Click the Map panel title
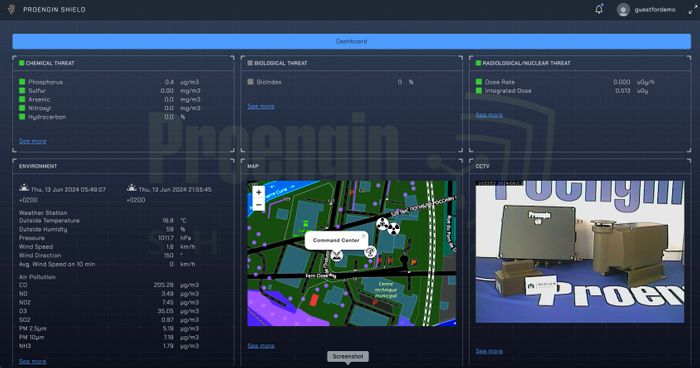Screen dimensions: 700x368 point(253,166)
